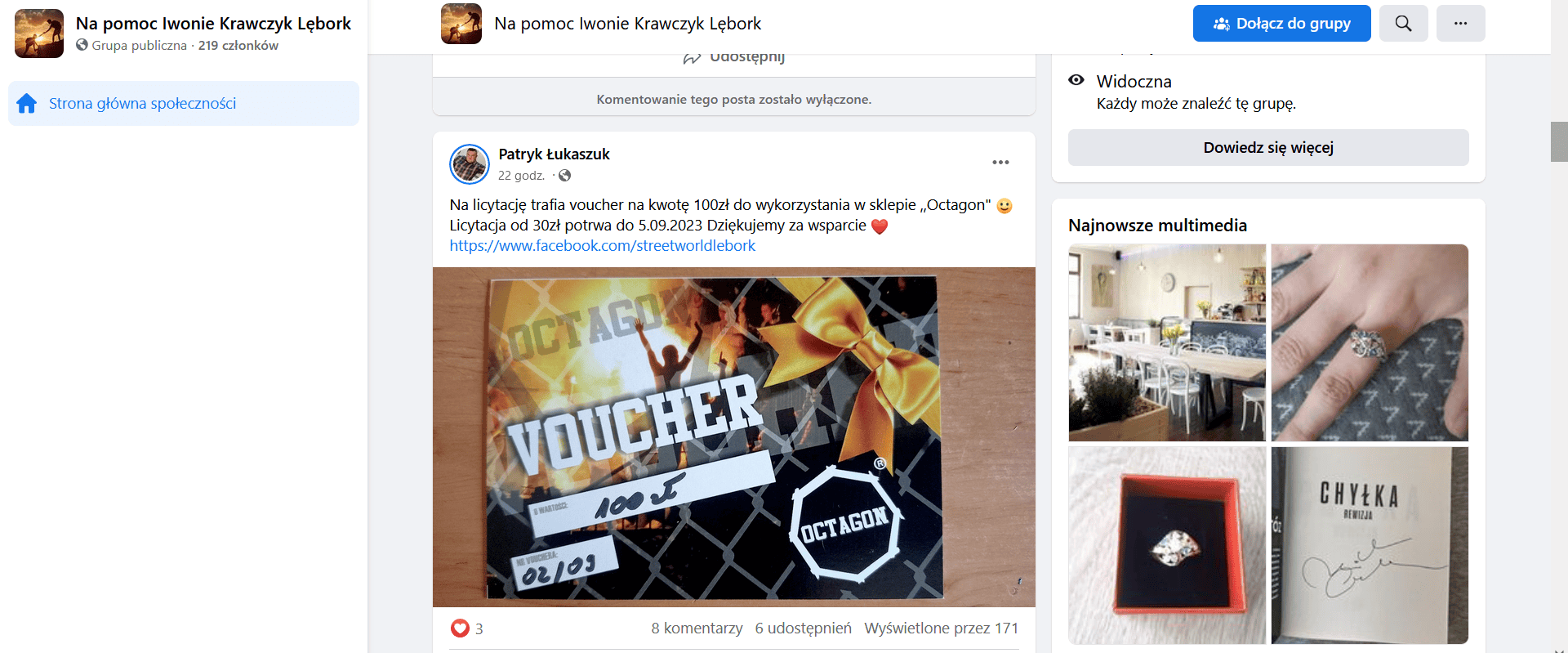Click the group avatar in top header
Image resolution: width=1568 pixels, height=653 pixels.
pos(461,24)
